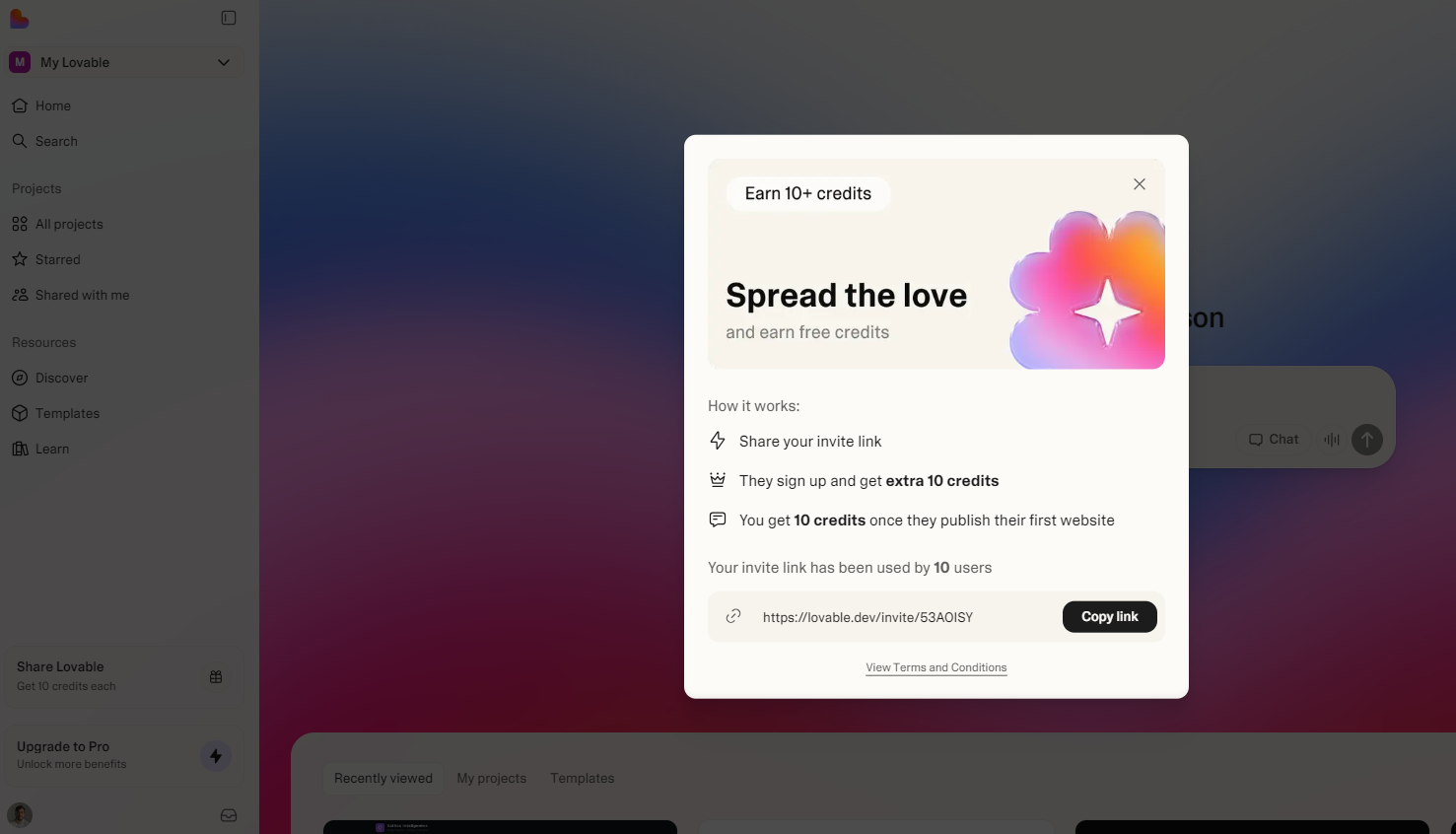Click the Lovable logo icon
Screen dimensions: 1456x834
coord(19,19)
